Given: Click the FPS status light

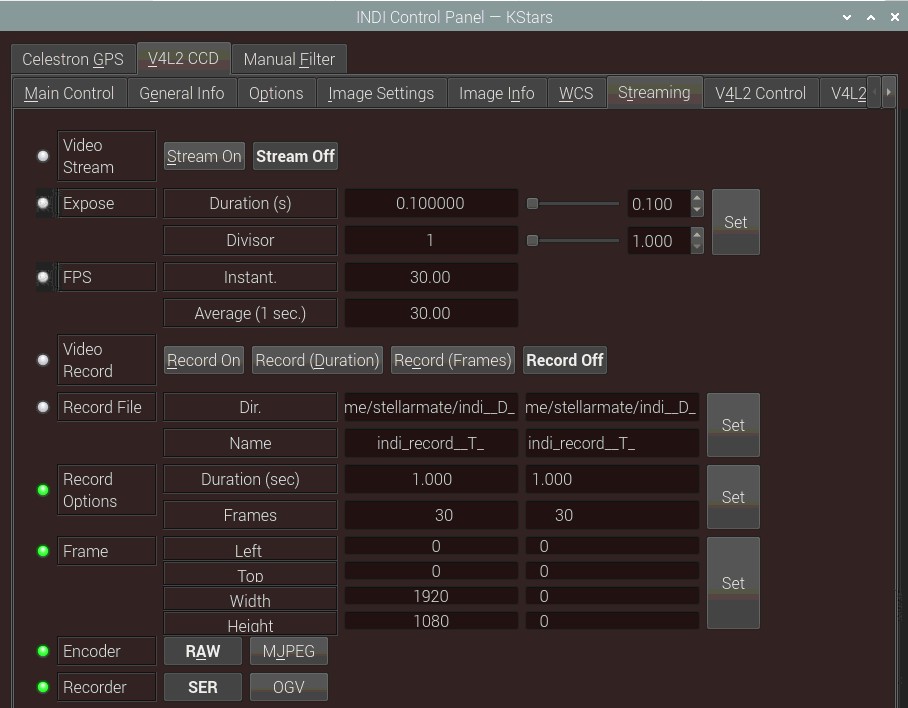Looking at the screenshot, I should pyautogui.click(x=43, y=277).
